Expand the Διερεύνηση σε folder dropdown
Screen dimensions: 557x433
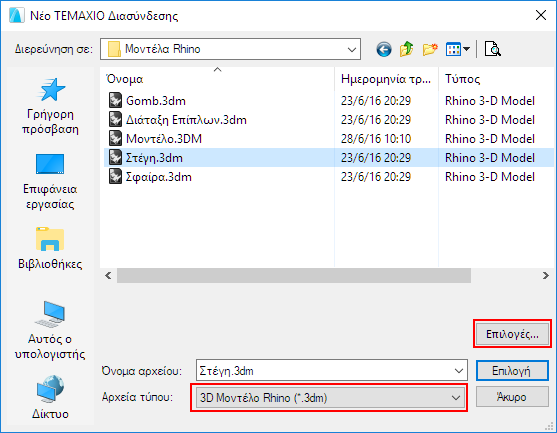point(352,49)
